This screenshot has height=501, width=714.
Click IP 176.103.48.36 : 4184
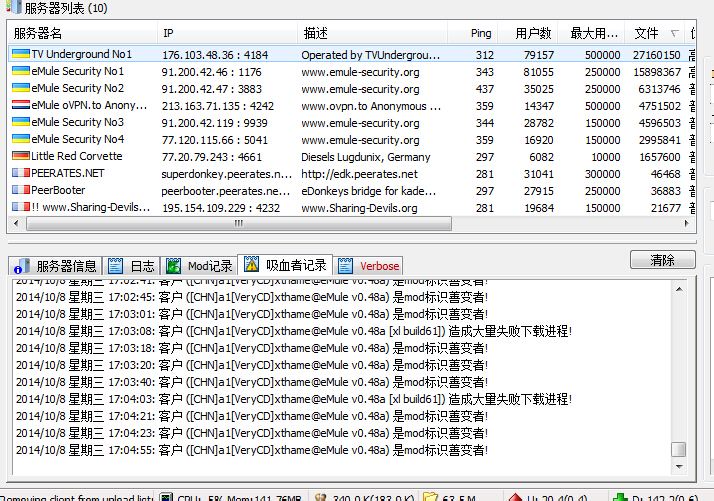pos(215,55)
